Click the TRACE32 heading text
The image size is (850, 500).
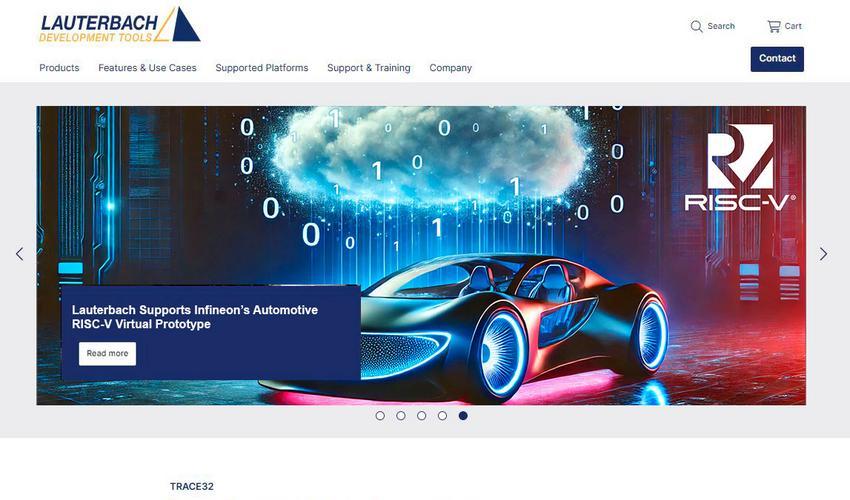click(192, 486)
